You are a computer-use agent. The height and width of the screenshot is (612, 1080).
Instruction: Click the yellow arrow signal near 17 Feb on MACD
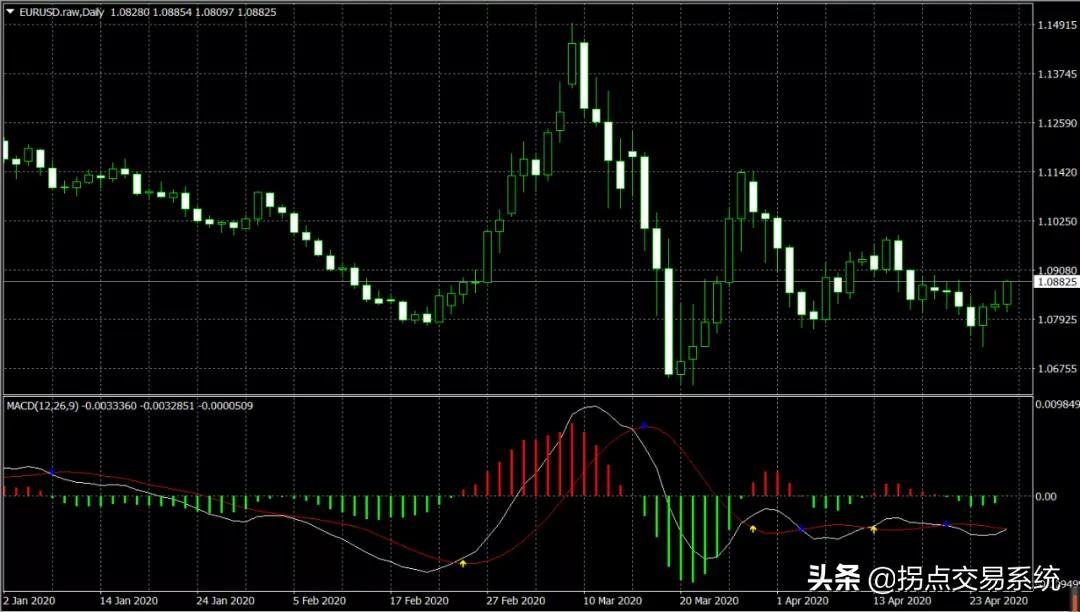coord(463,562)
